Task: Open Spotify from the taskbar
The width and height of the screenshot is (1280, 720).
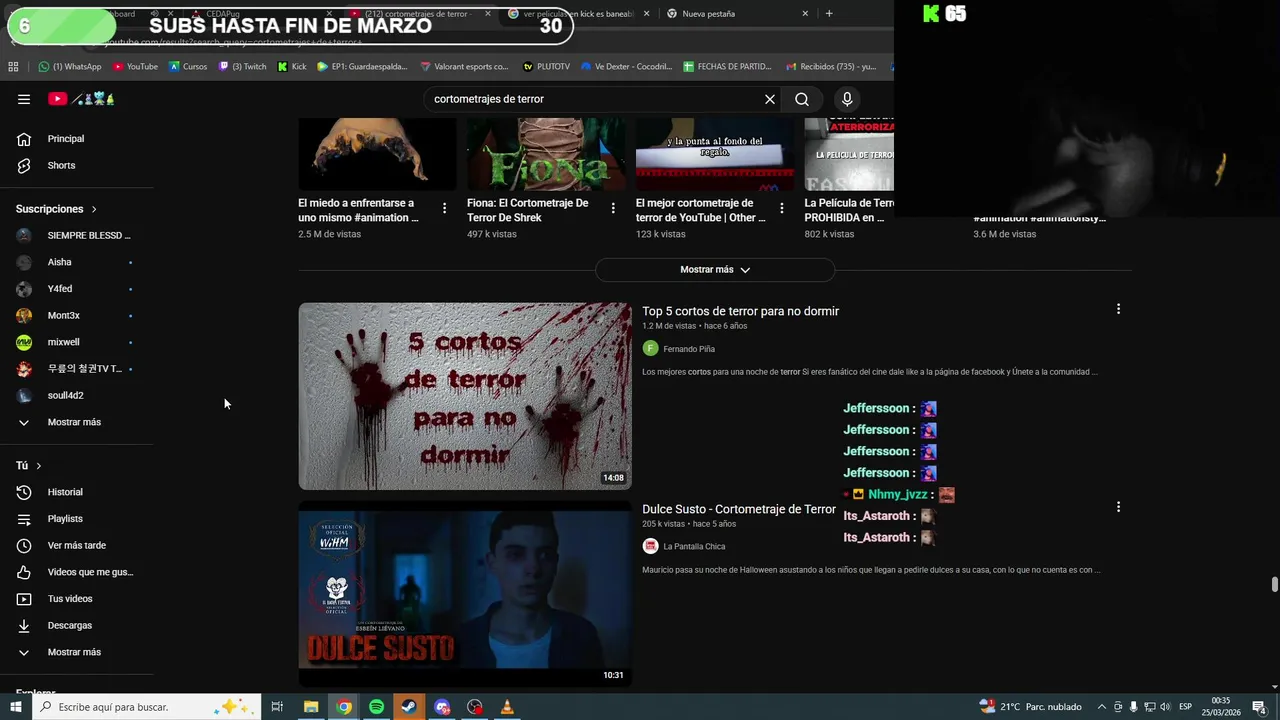Action: [x=376, y=707]
